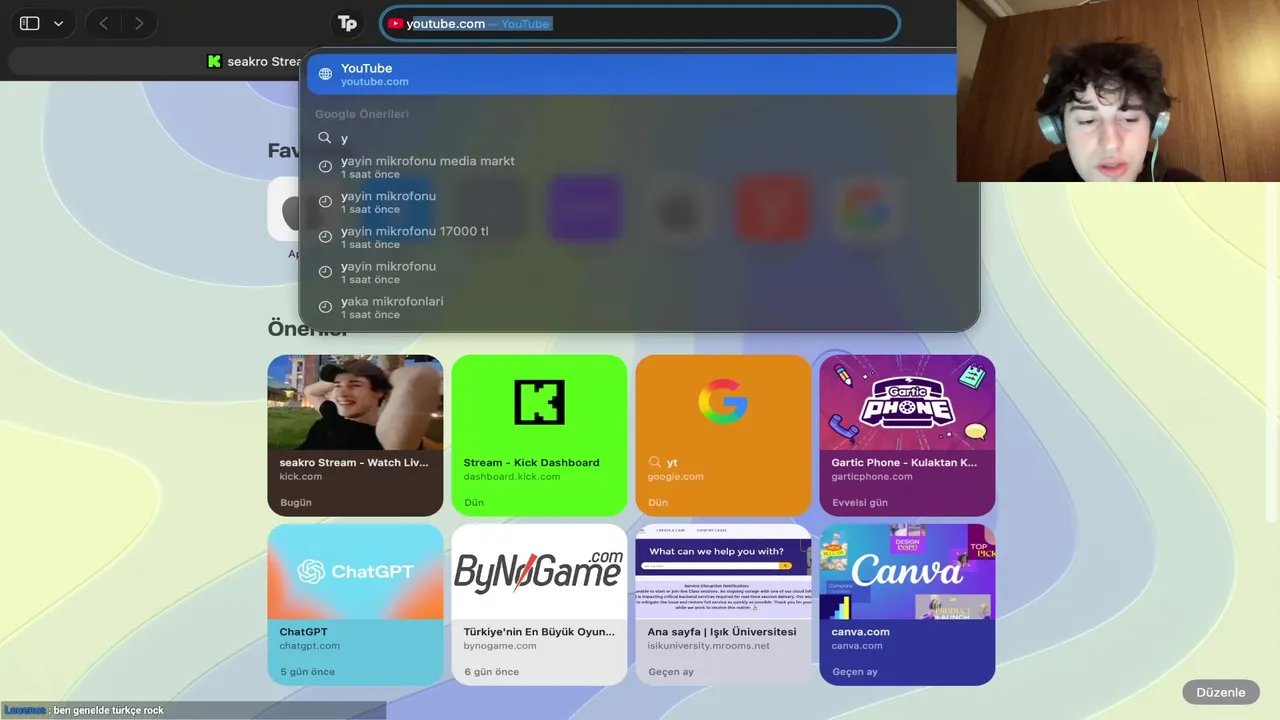1280x720 pixels.
Task: Go back with the back arrow
Action: [x=104, y=23]
